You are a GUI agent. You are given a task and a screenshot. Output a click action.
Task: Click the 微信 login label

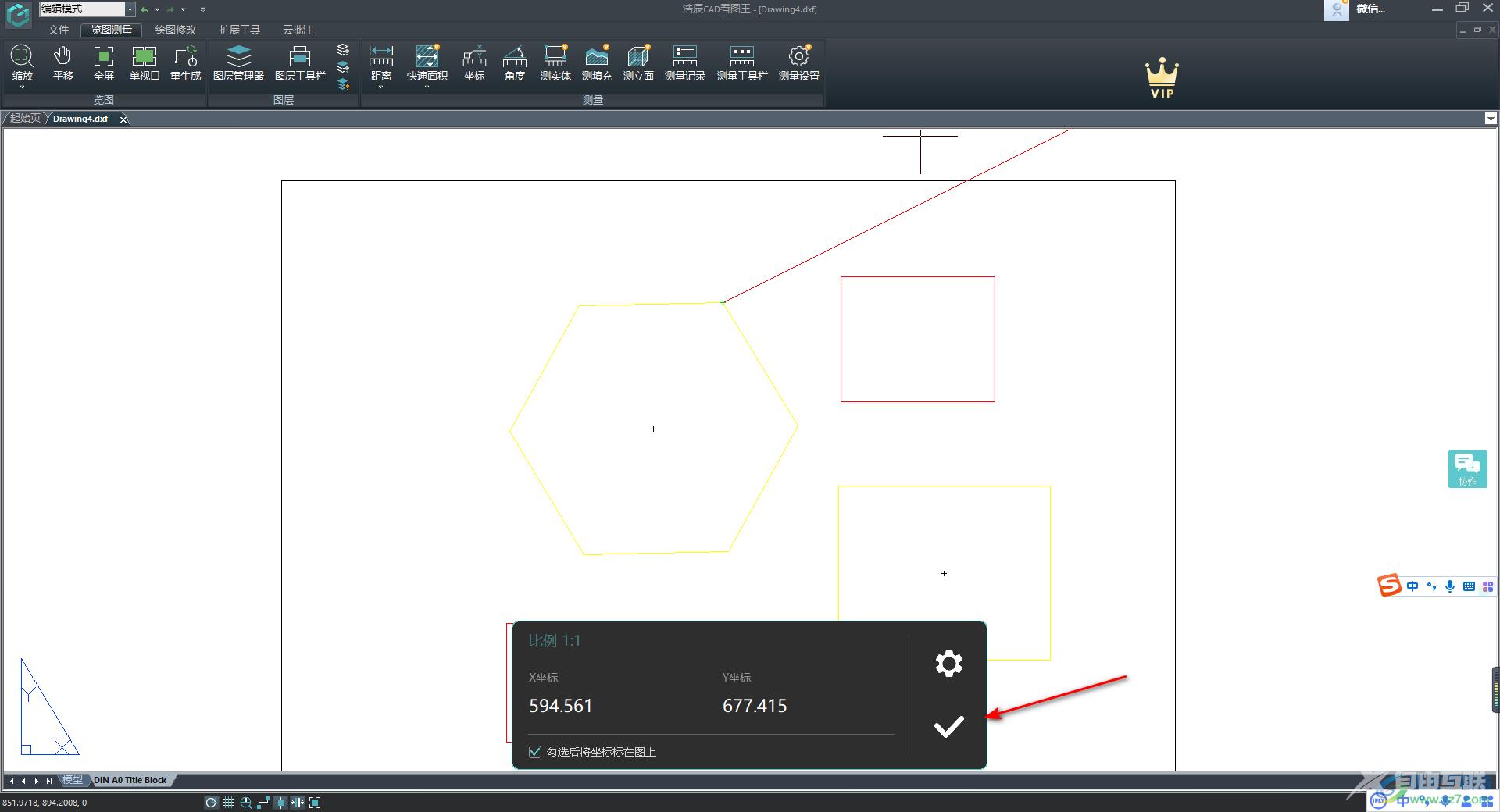tap(1370, 9)
